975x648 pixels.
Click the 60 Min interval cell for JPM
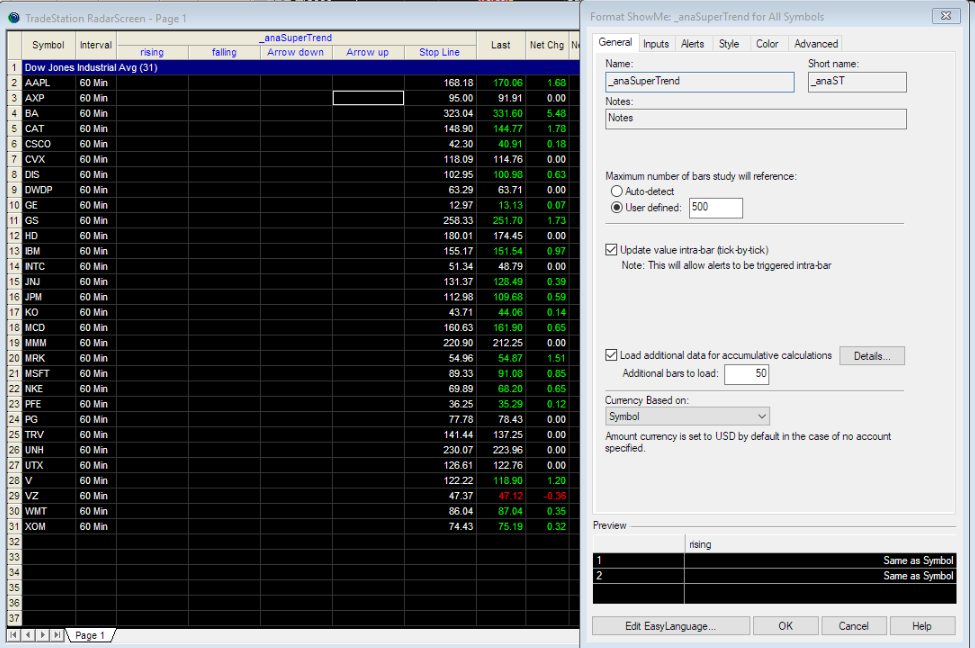click(x=96, y=297)
